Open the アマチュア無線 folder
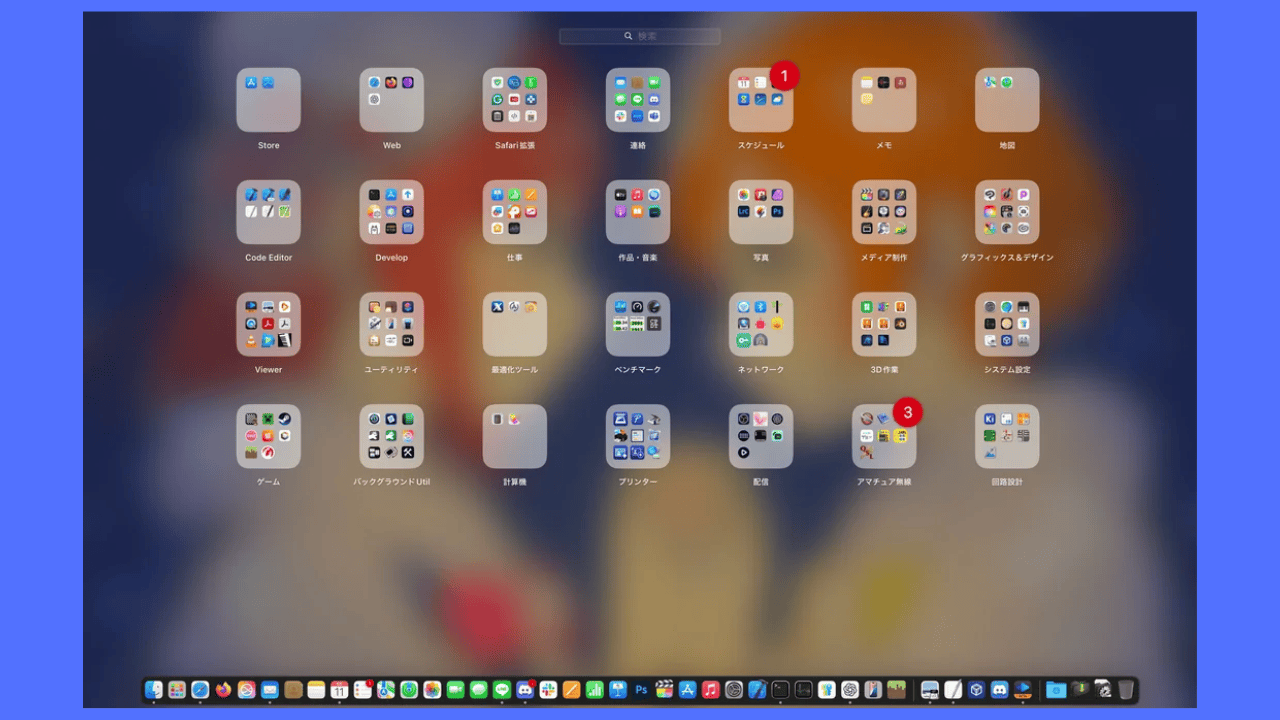This screenshot has height=720, width=1280. pos(883,436)
